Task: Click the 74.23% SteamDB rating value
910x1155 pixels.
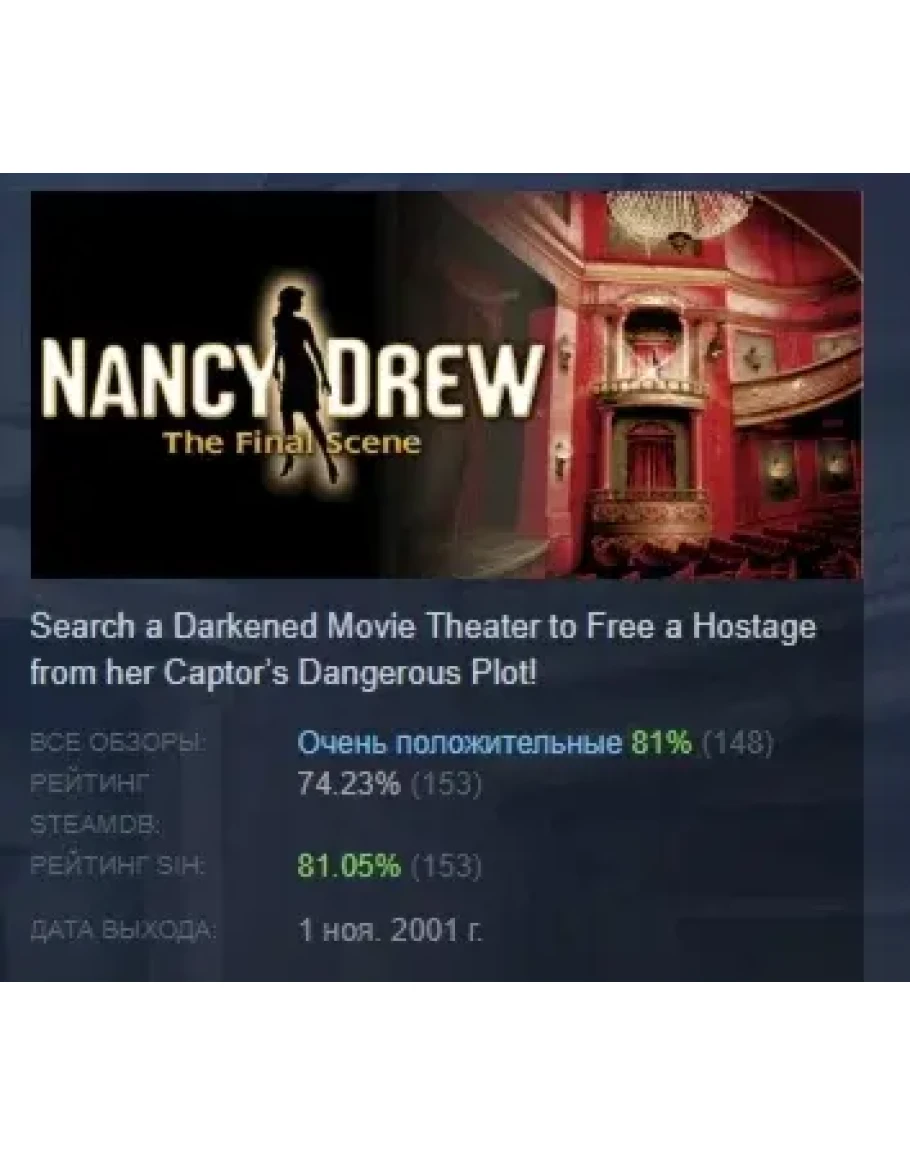Action: (x=349, y=784)
